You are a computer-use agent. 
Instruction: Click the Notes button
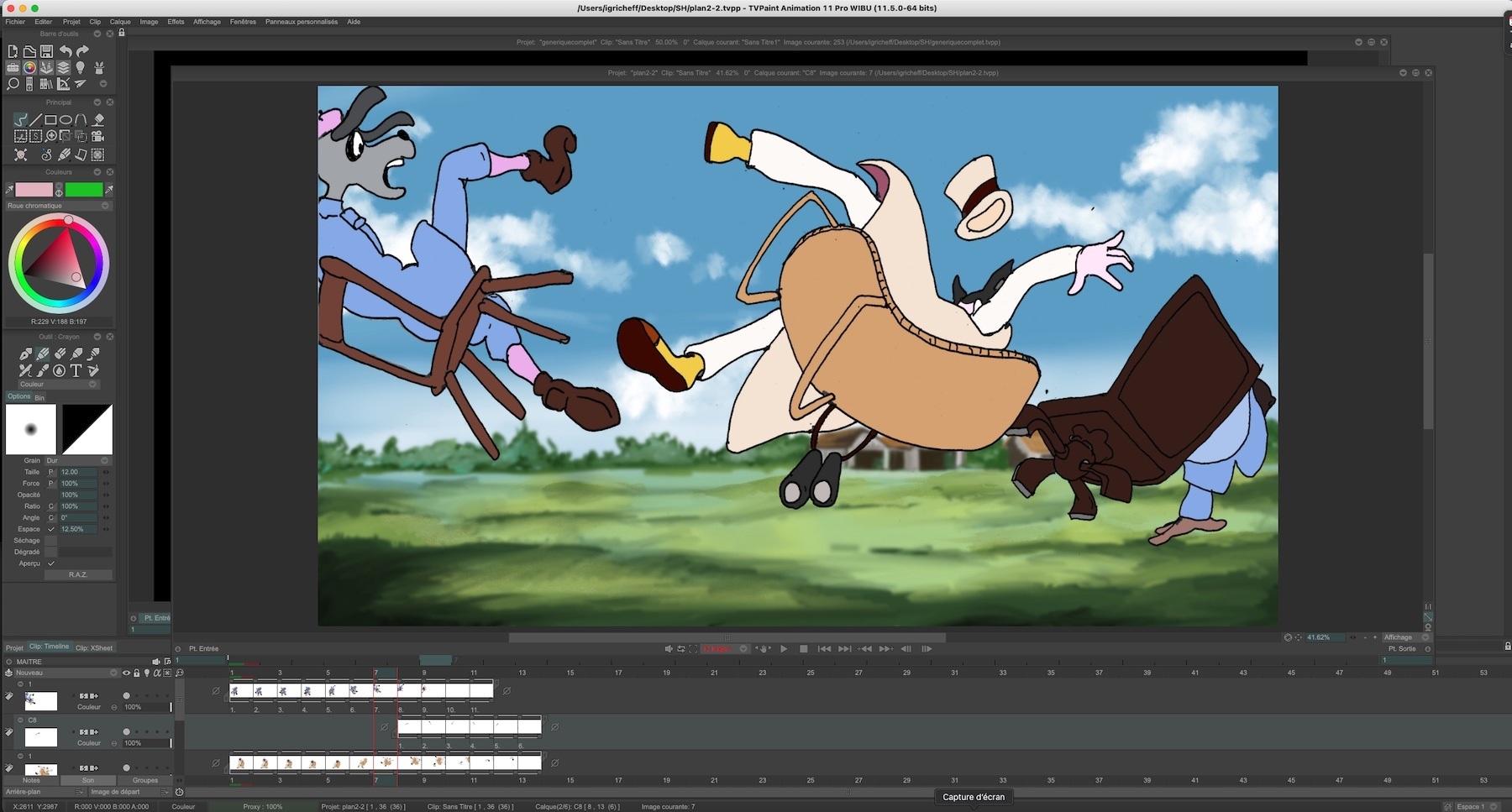coord(31,780)
